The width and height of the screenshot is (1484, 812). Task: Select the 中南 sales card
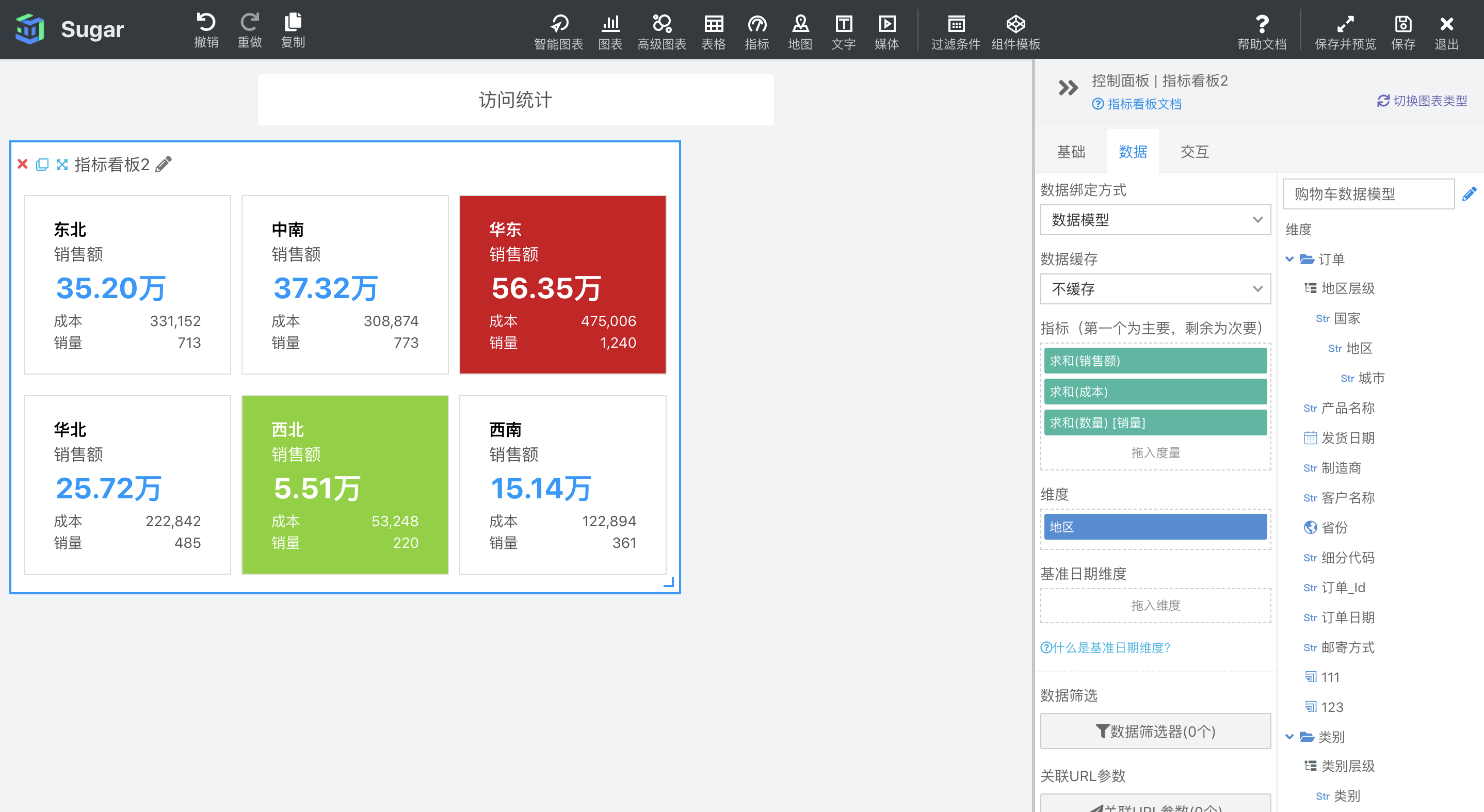(345, 284)
